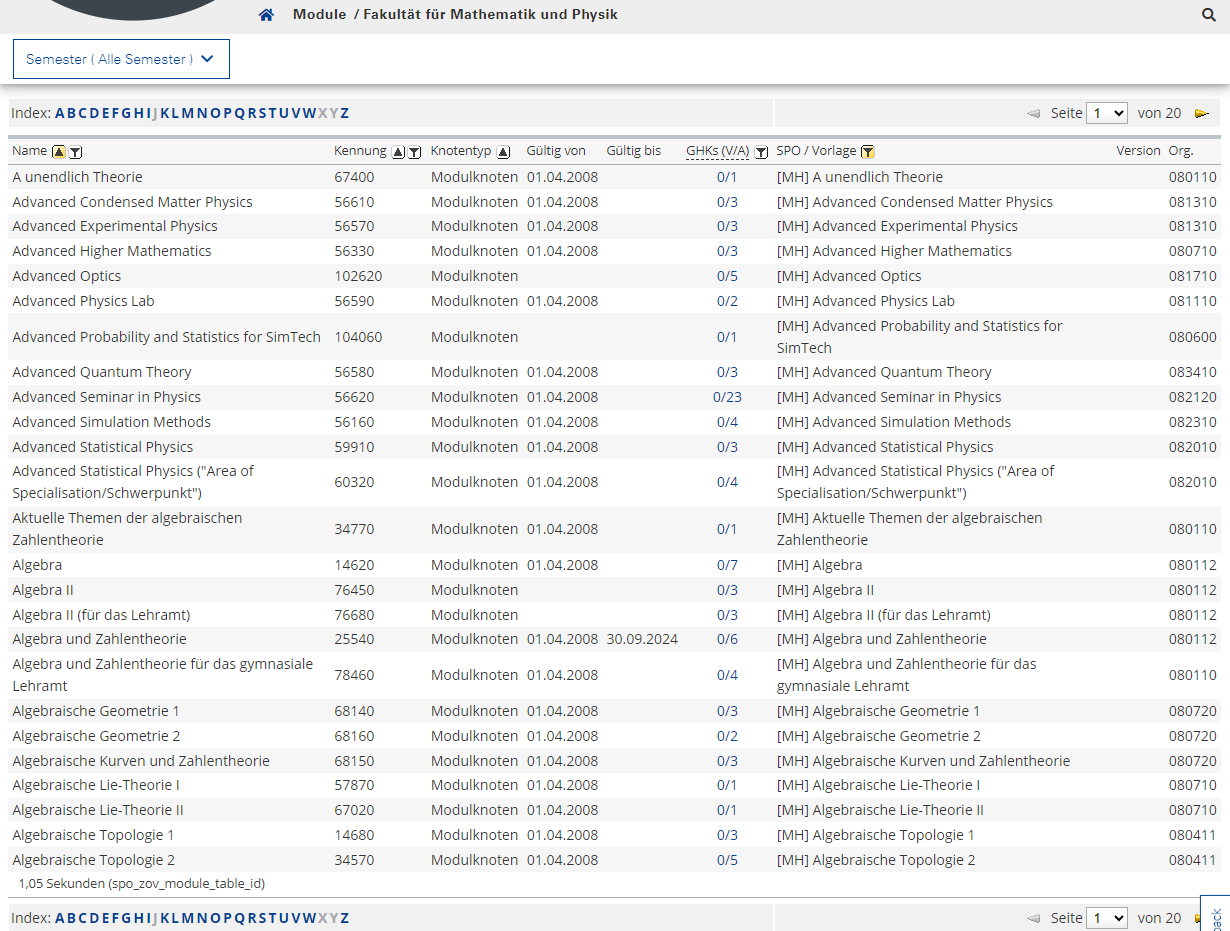Viewport: 1230px width, 931px height.
Task: Open GHK link 0/7 for Algebra
Action: pos(727,565)
